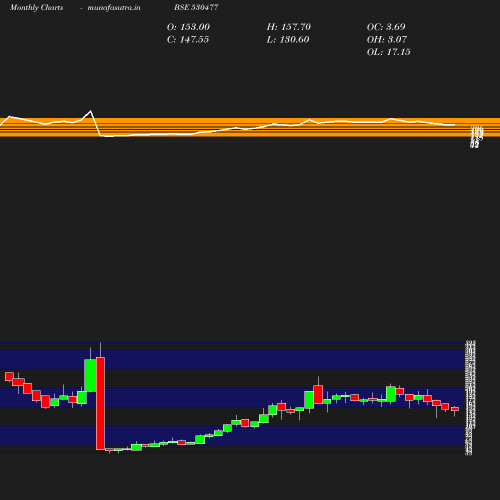This screenshot has width=500, height=500.
Task: Click the 'Monthly Charts' title text
Action: point(36,8)
